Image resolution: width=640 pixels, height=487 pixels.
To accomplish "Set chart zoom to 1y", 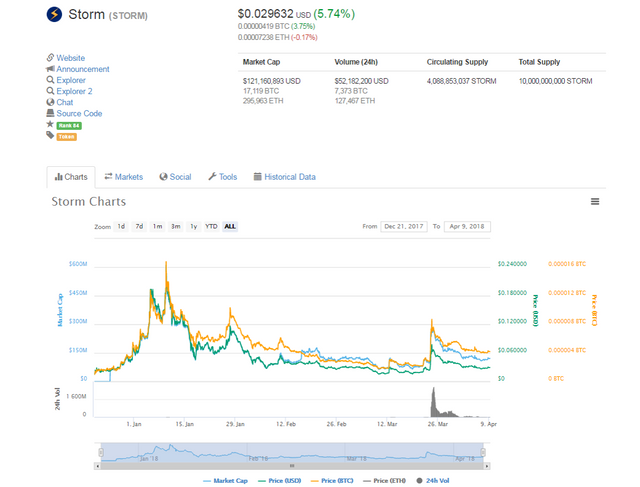I will pos(193,227).
